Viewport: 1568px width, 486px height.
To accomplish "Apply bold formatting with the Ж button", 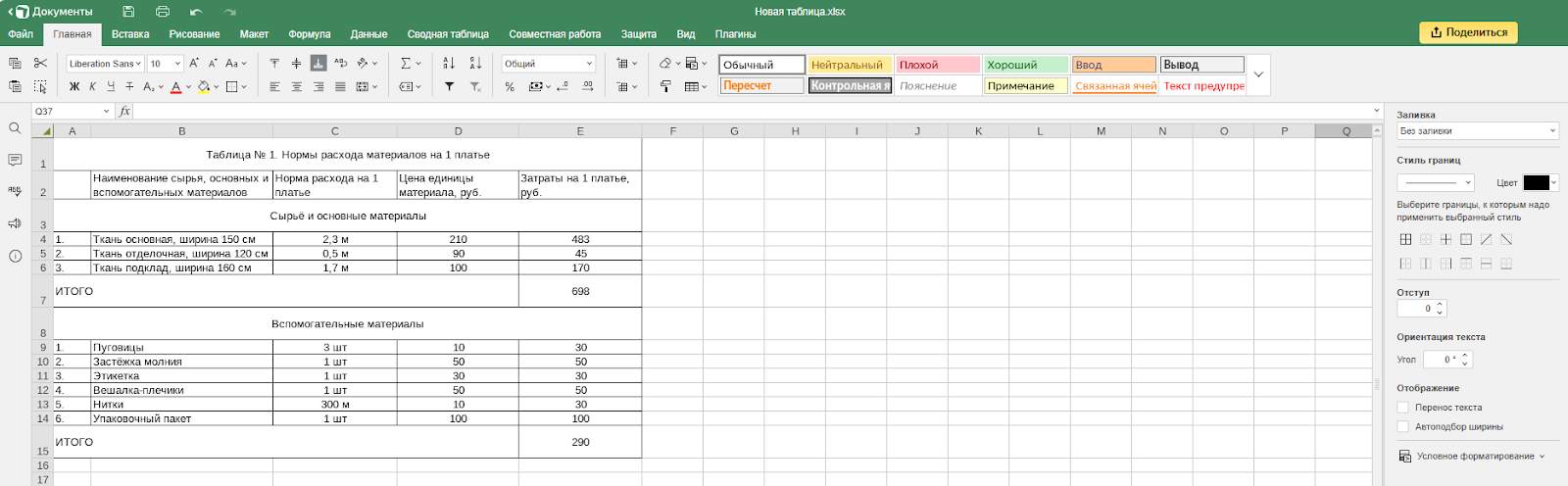I will coord(74,87).
